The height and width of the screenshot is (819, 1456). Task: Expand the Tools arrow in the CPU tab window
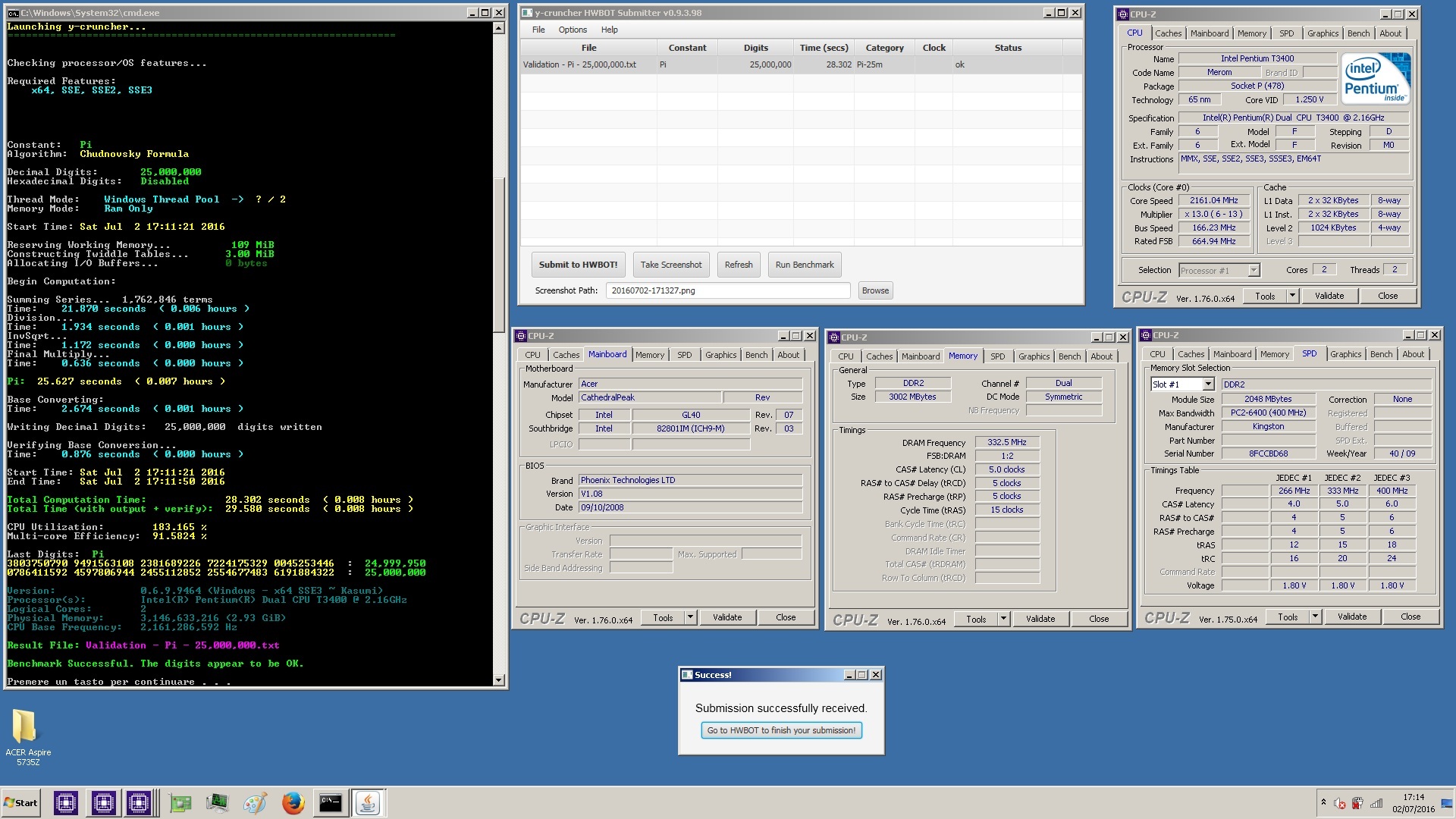[1292, 296]
